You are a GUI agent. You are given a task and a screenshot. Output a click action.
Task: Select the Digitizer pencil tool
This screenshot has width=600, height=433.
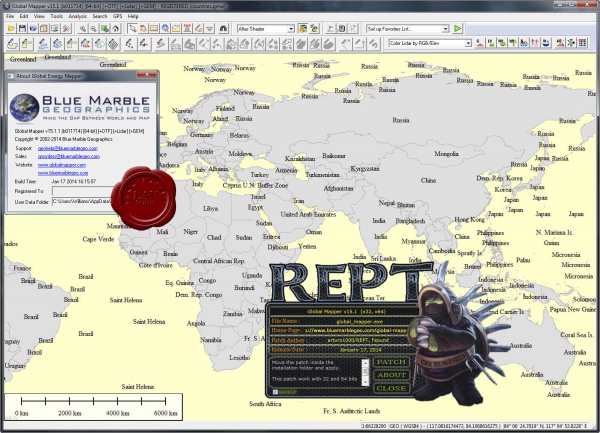198,29
